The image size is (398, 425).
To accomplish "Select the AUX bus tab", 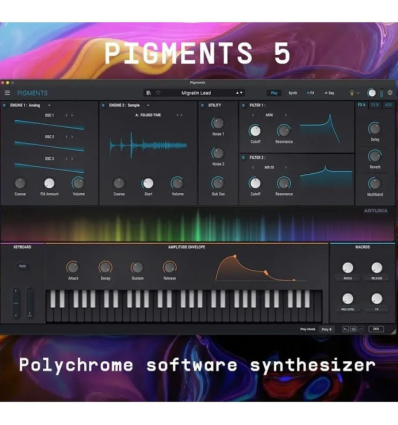I will coord(388,105).
